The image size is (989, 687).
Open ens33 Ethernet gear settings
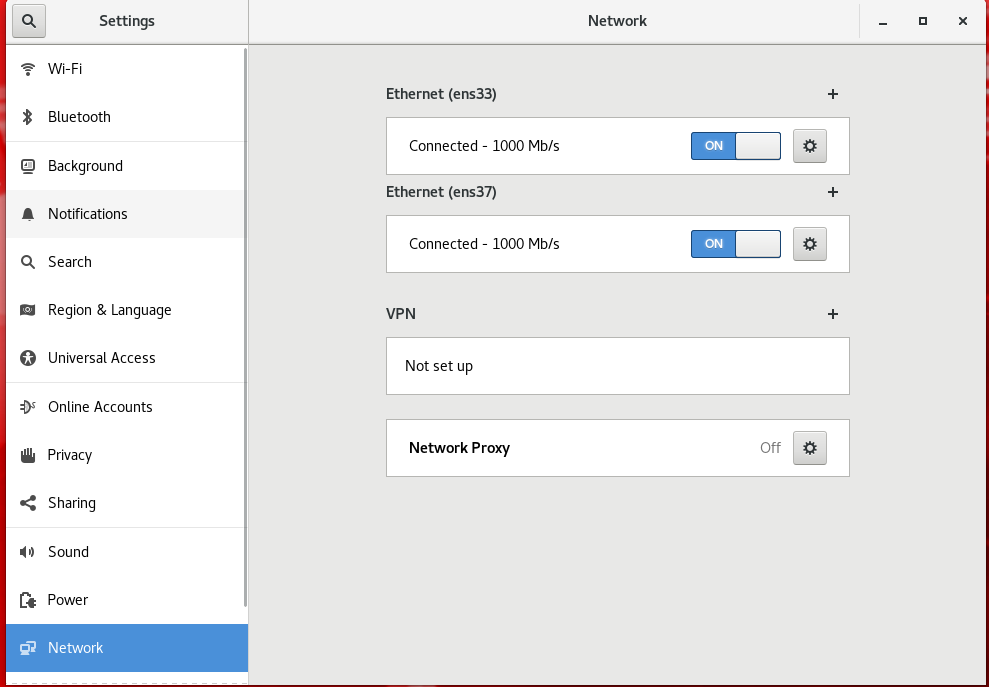point(810,146)
